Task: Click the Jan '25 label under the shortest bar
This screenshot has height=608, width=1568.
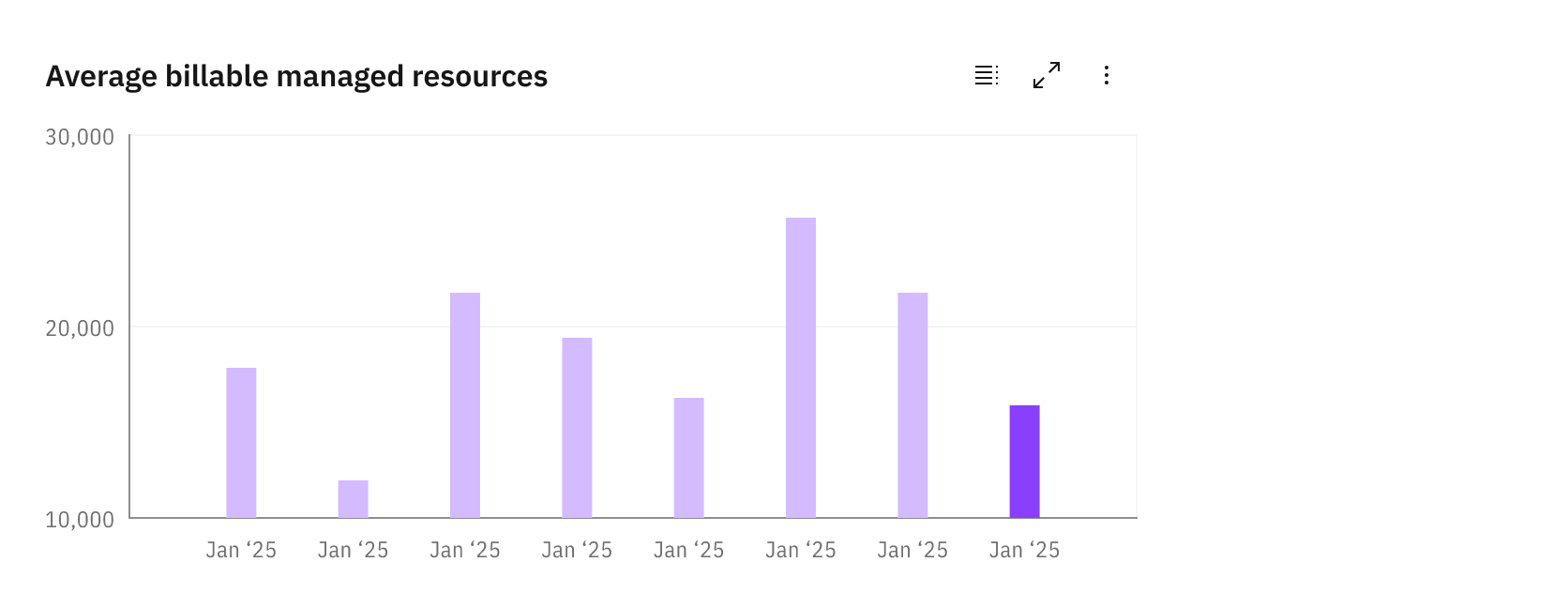Action: point(354,551)
